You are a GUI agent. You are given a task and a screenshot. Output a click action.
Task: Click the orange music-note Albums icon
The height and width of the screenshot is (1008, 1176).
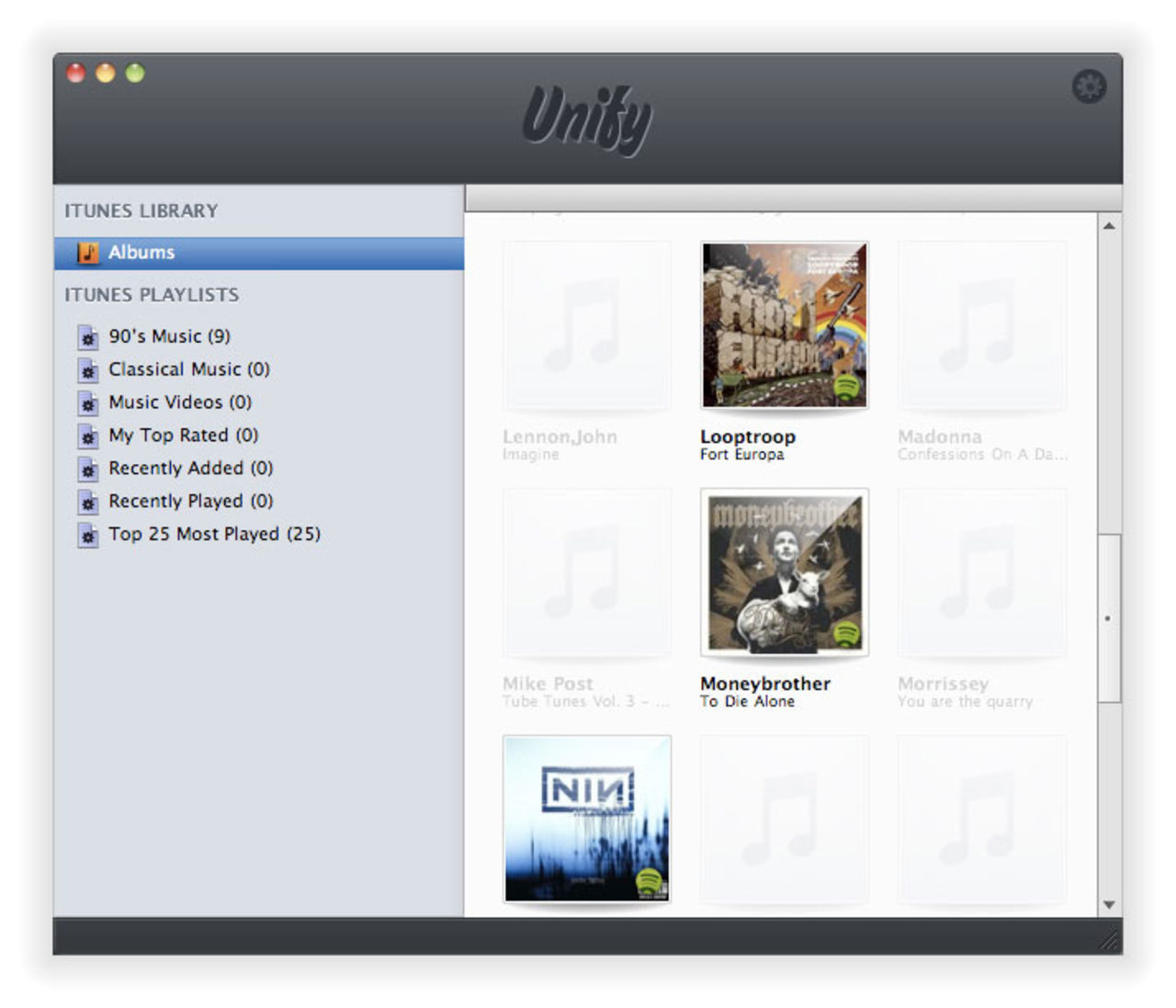[x=90, y=252]
